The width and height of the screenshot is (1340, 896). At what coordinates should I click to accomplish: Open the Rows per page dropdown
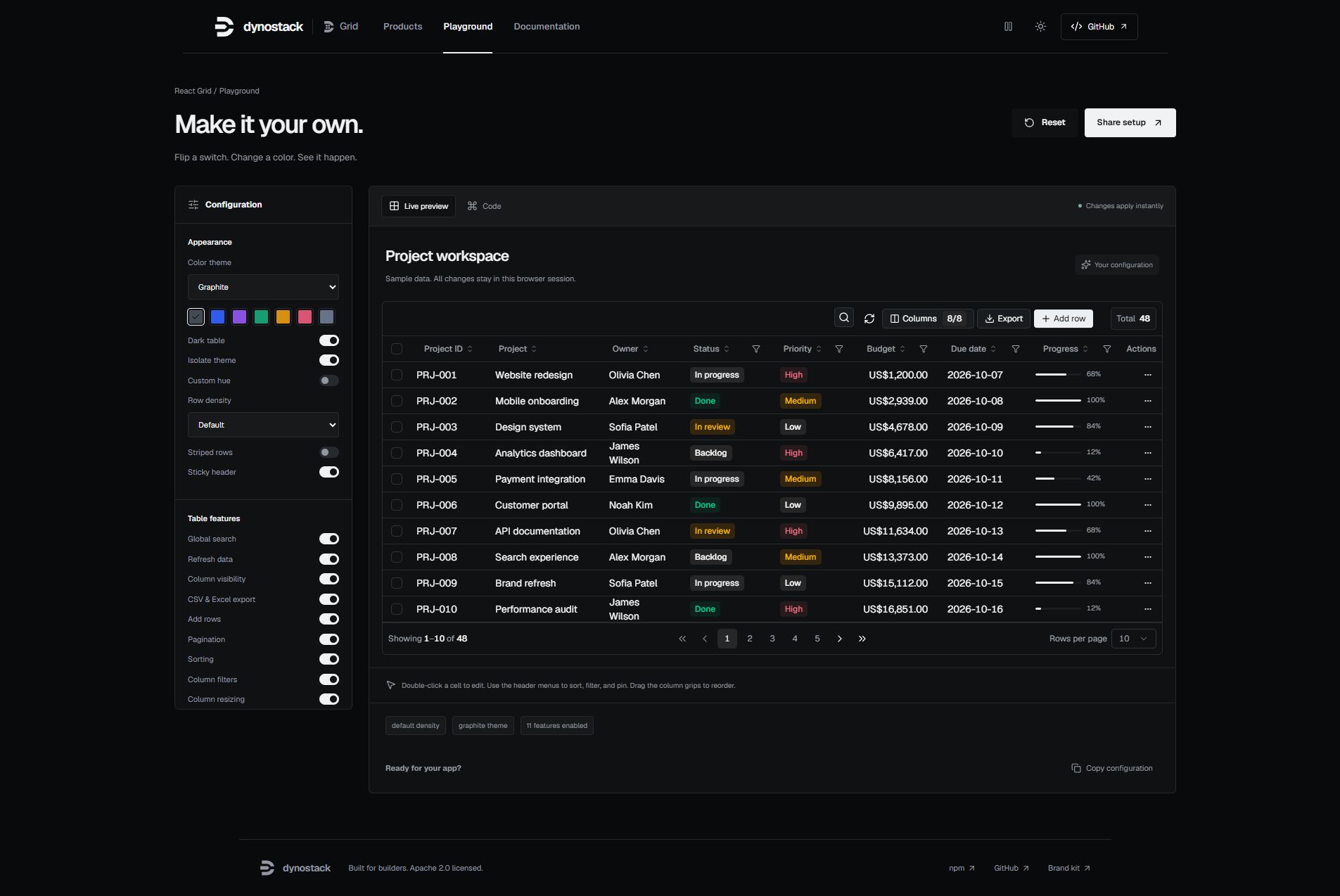pyautogui.click(x=1133, y=639)
